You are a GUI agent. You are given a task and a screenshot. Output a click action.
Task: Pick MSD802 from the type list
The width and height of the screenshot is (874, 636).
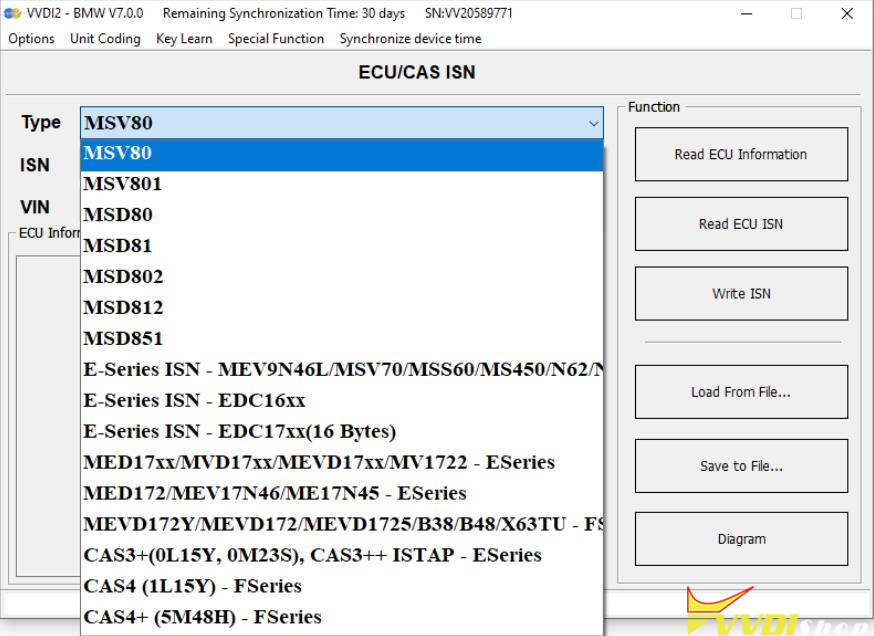[342, 276]
